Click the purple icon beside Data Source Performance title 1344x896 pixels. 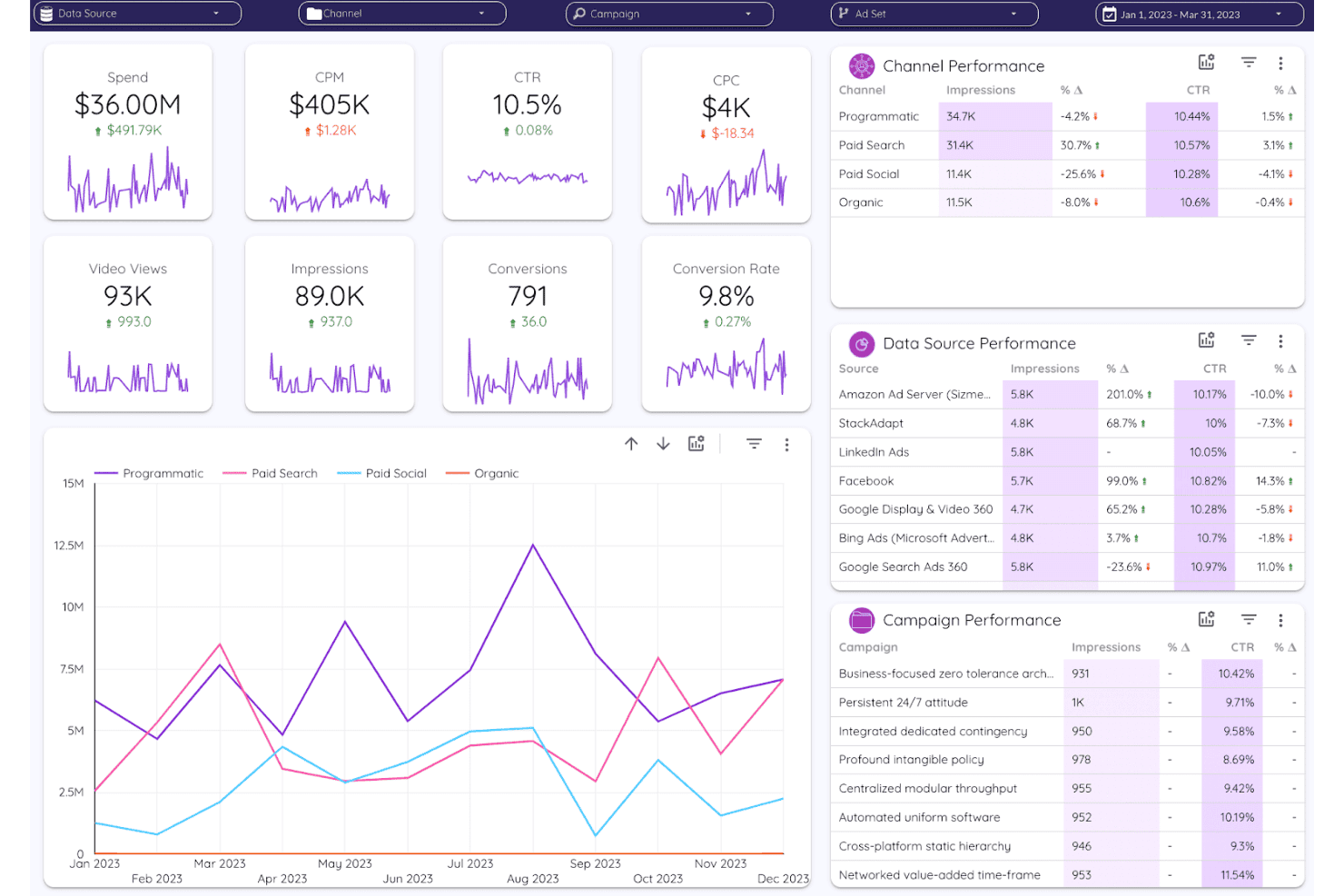(862, 344)
